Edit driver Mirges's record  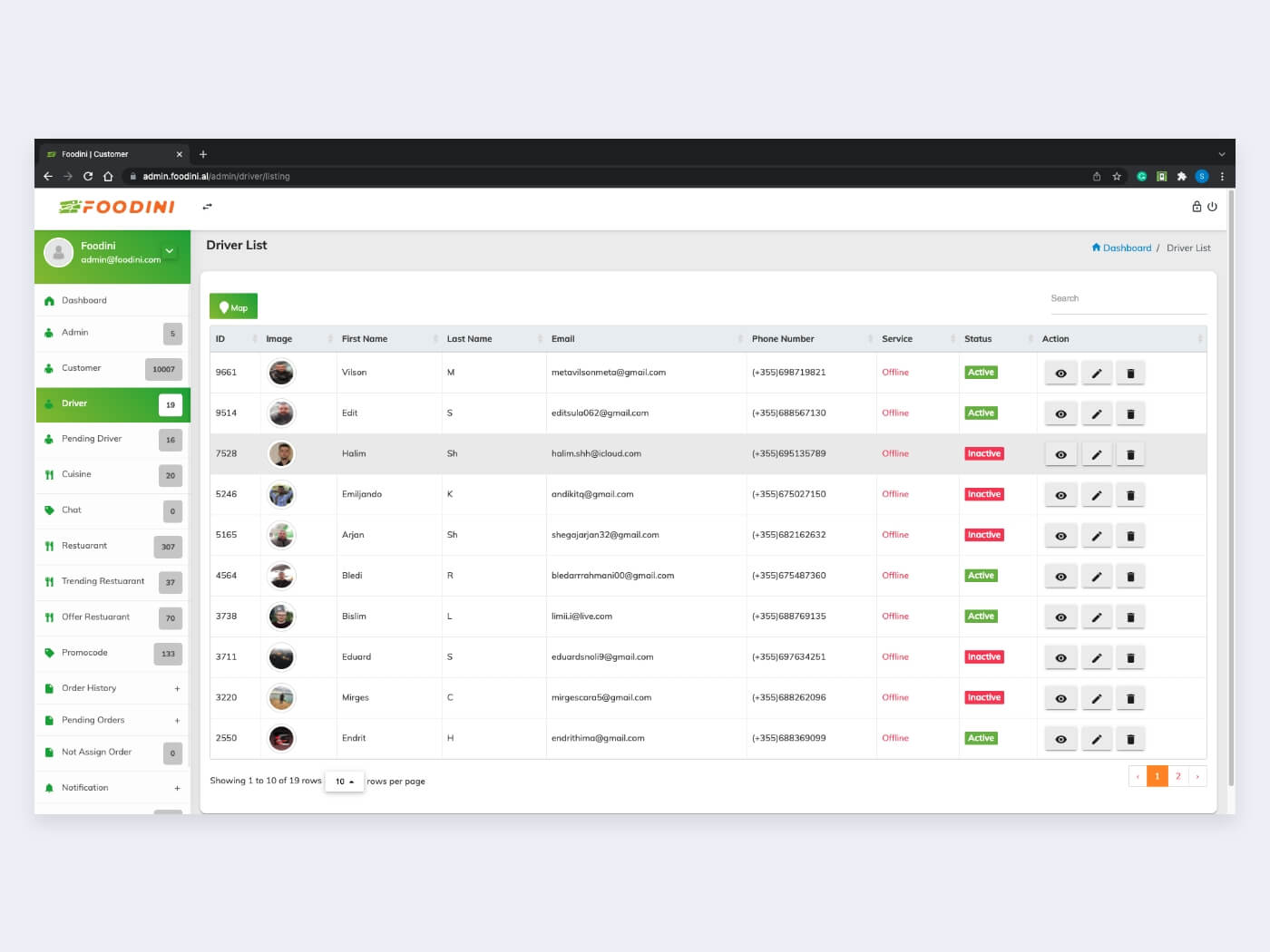pos(1096,699)
